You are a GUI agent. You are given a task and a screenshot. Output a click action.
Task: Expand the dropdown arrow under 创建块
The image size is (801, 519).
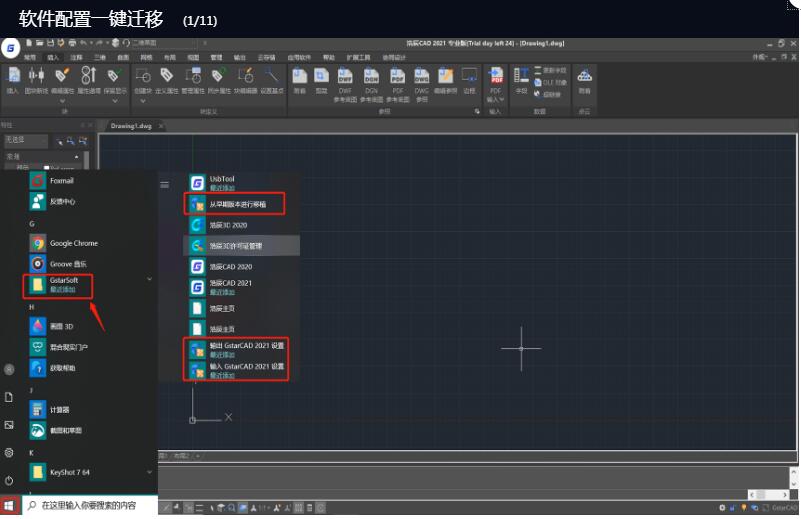pos(143,101)
